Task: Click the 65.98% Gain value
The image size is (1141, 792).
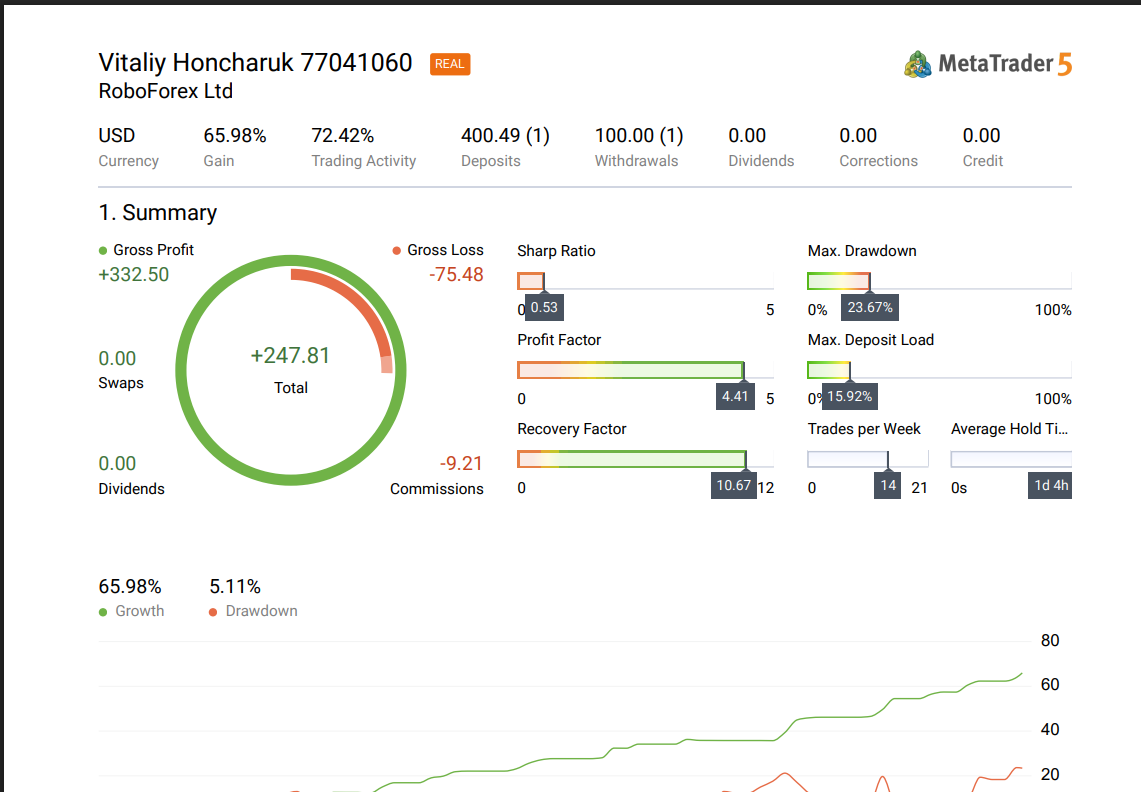Action: [x=235, y=135]
